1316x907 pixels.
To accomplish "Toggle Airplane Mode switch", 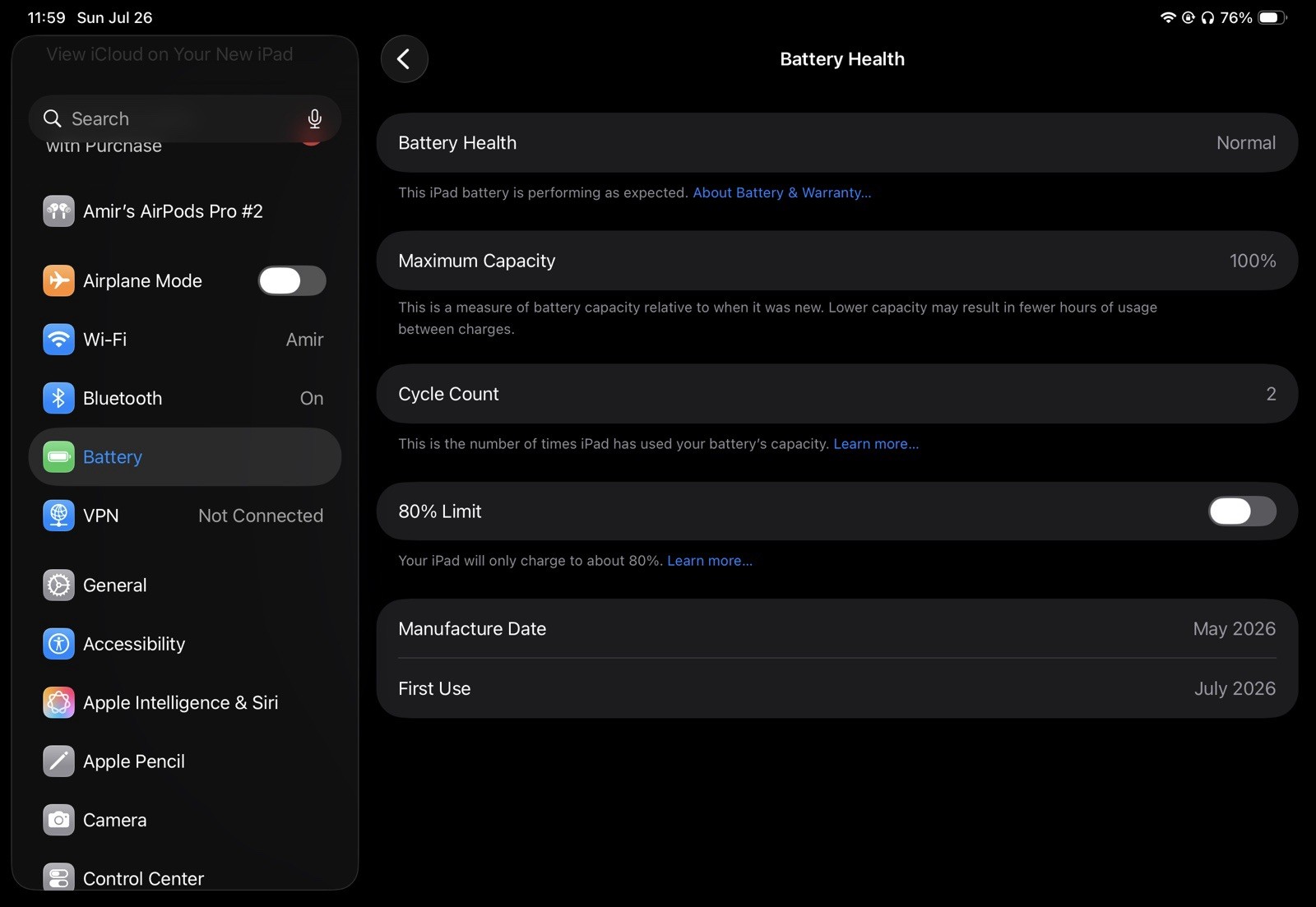I will click(x=292, y=281).
